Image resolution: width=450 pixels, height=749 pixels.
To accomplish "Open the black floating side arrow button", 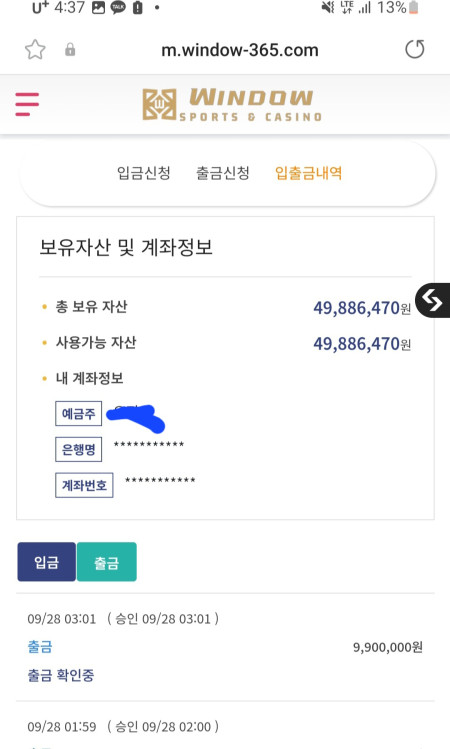I will click(x=433, y=300).
